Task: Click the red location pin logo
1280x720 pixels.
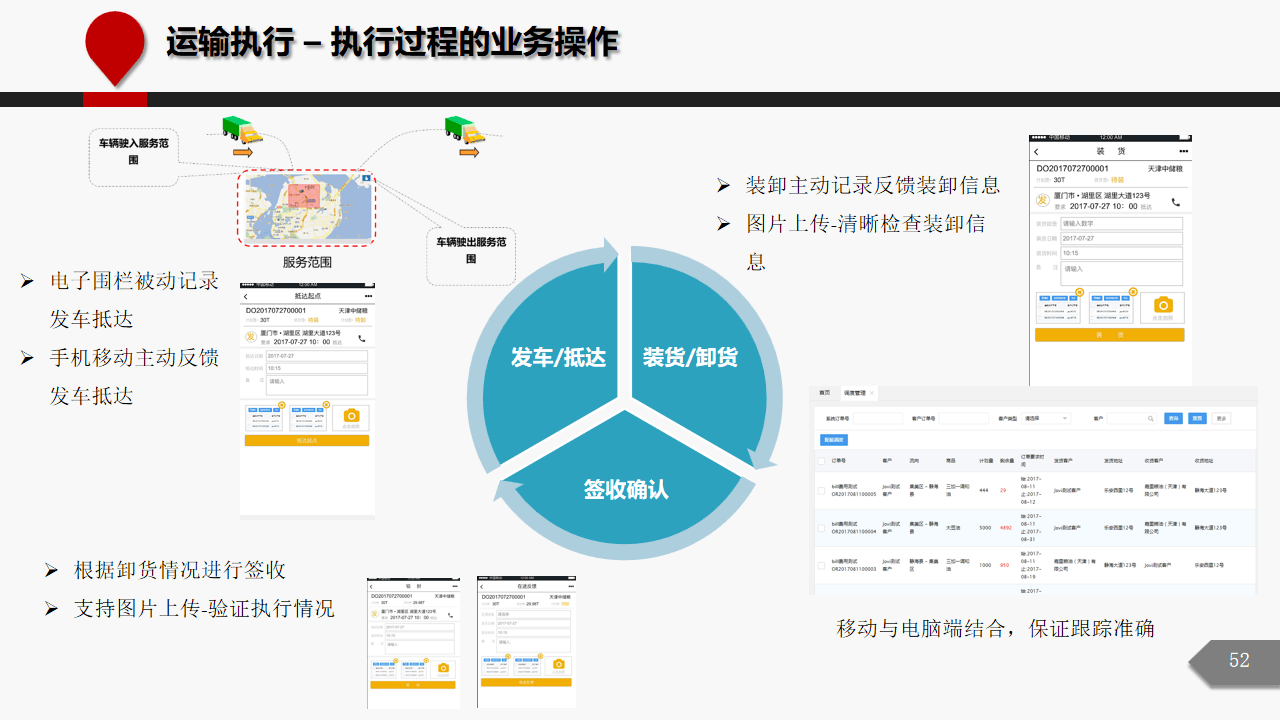Action: pyautogui.click(x=115, y=47)
